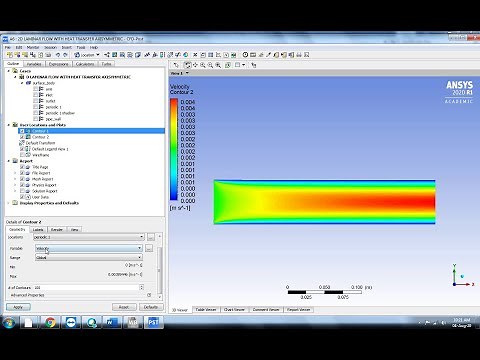
Task: Open the File menu
Action: click(7, 47)
